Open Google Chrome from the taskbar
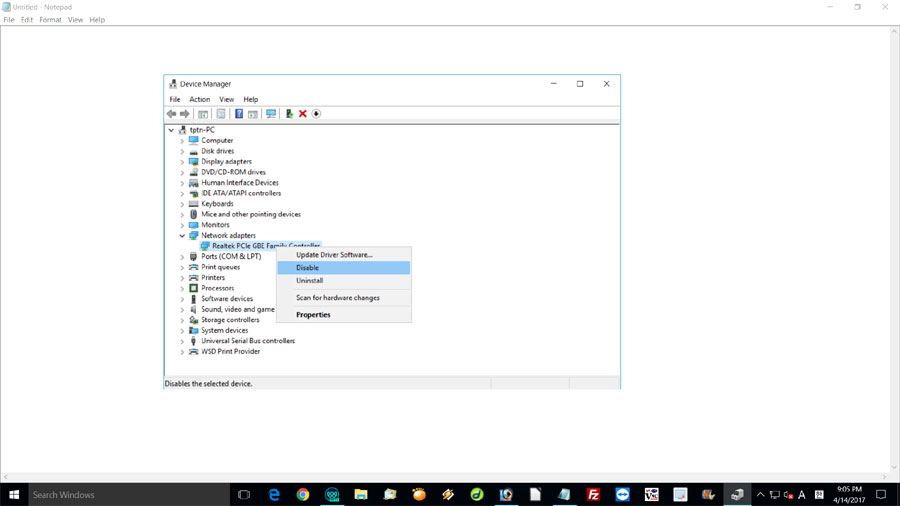 click(x=303, y=495)
